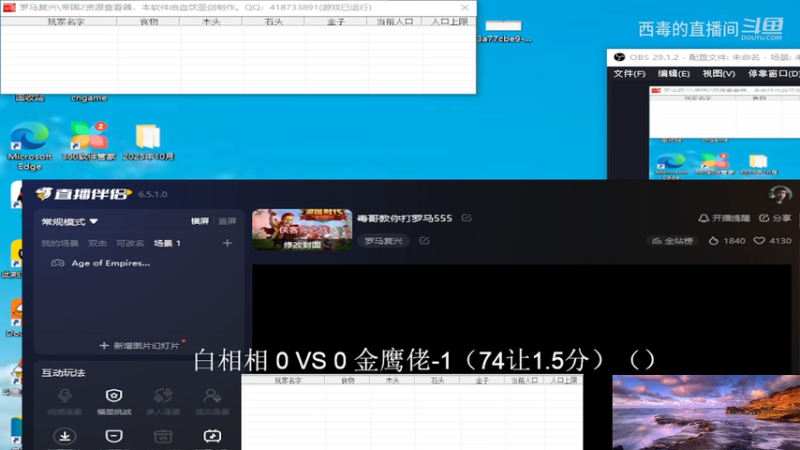800x450 pixels.
Task: Switch to 竖屏 portrait mode
Action: click(x=227, y=221)
